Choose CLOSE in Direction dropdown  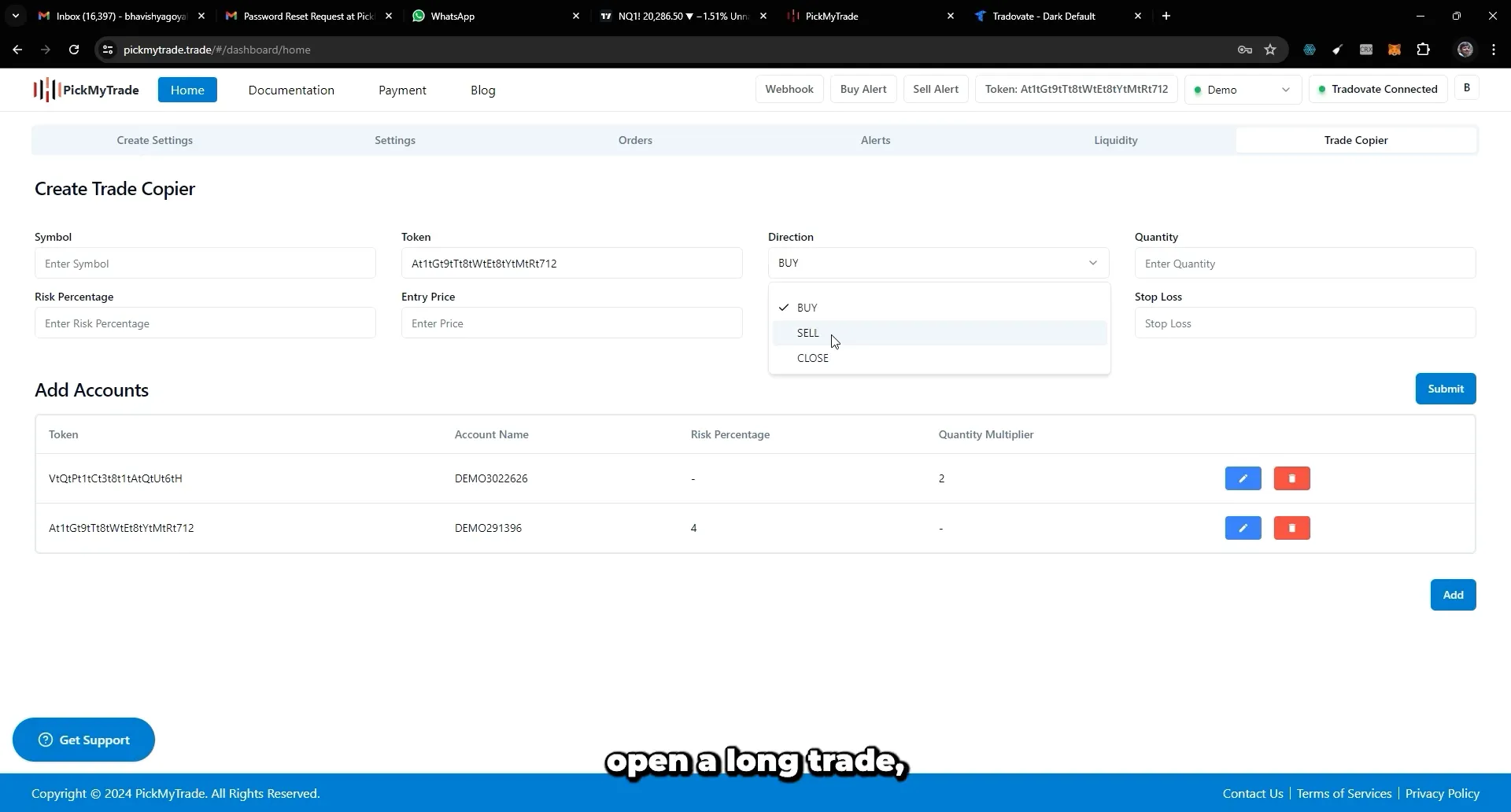[940, 358]
